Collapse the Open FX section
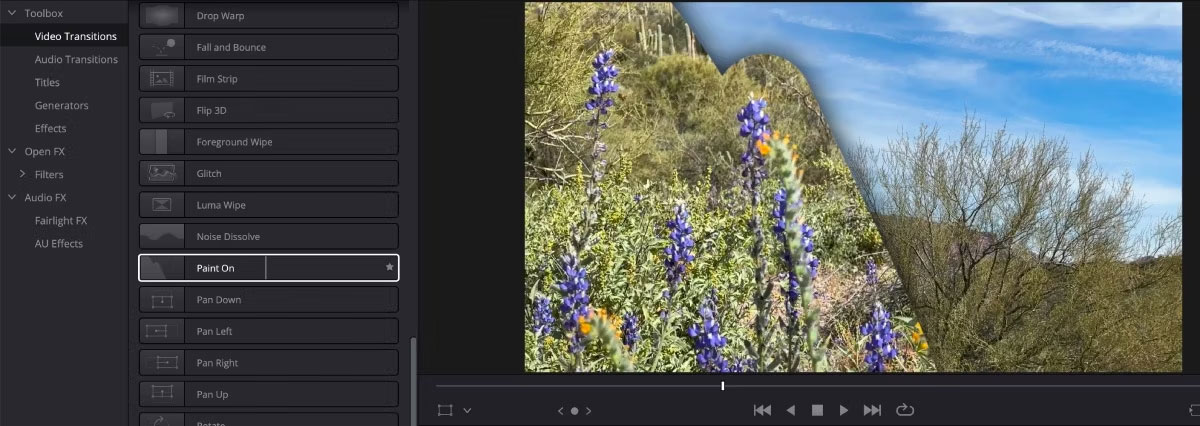This screenshot has height=426, width=1200. (12, 151)
